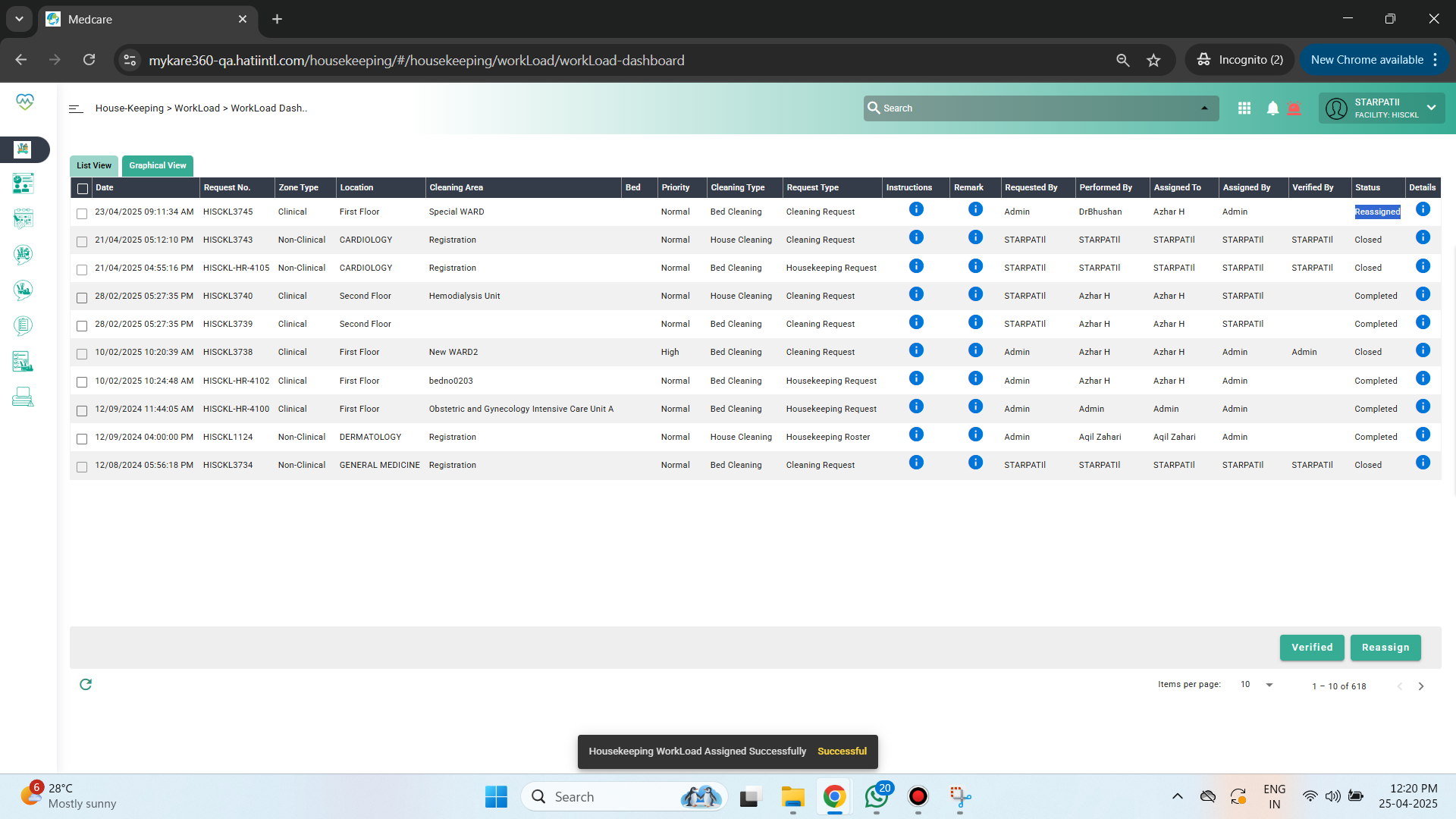Open the last sidebar module icon
This screenshot has width=1456, height=819.
click(23, 397)
